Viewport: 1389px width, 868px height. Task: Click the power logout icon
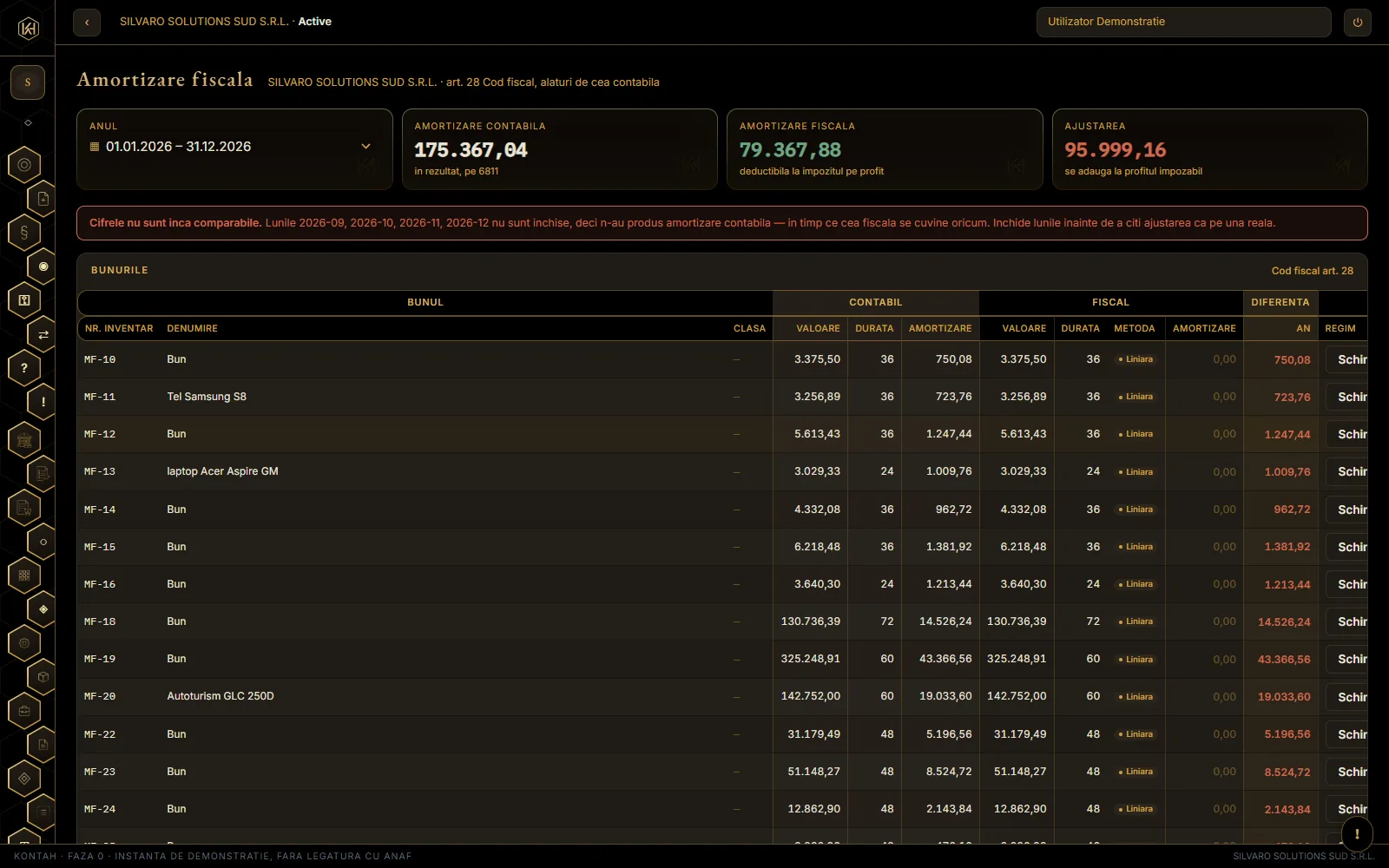click(1358, 23)
